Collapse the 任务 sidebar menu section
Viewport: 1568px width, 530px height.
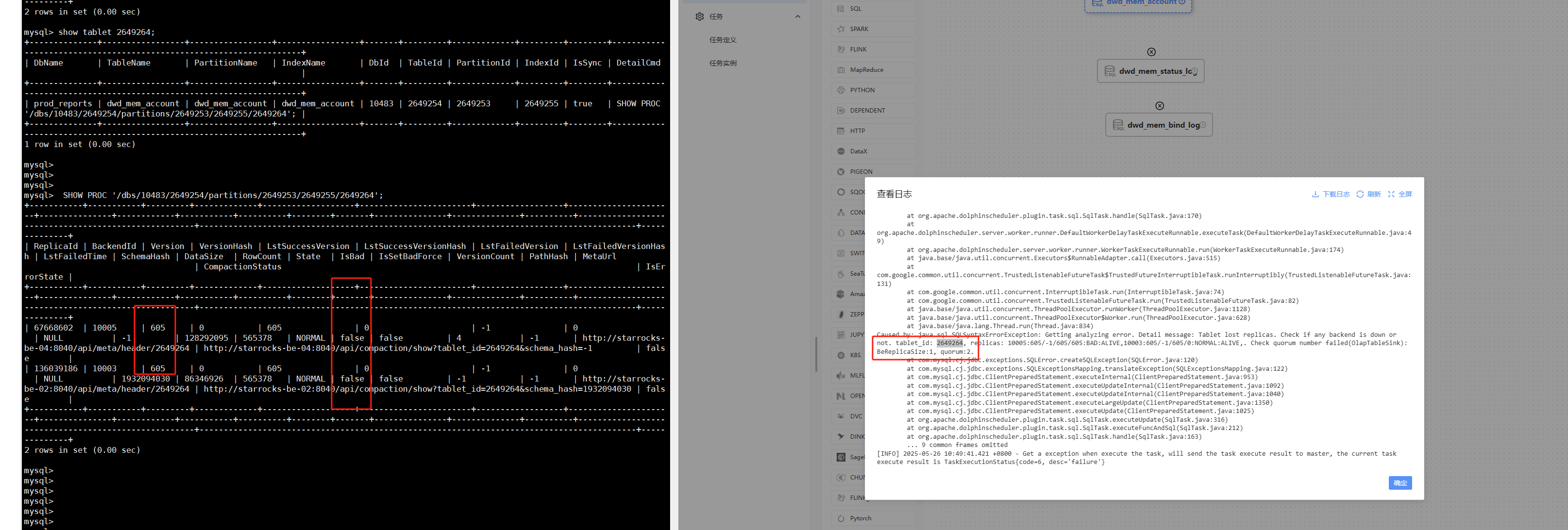pyautogui.click(x=797, y=17)
